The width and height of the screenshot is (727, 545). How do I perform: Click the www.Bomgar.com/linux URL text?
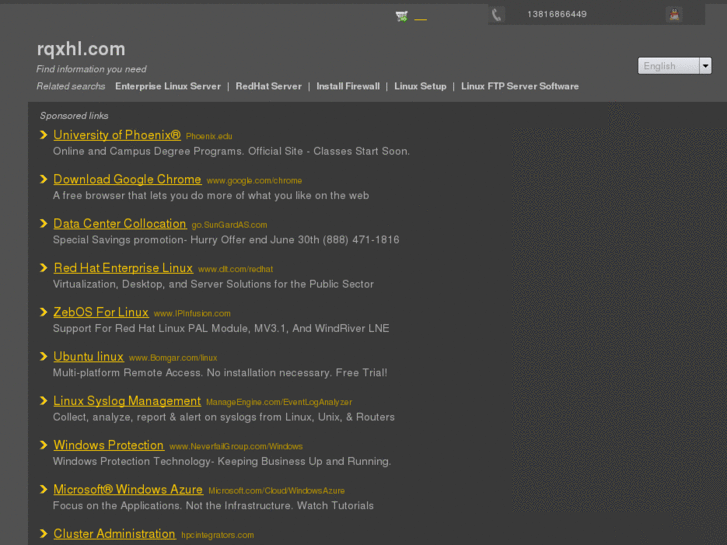(173, 358)
